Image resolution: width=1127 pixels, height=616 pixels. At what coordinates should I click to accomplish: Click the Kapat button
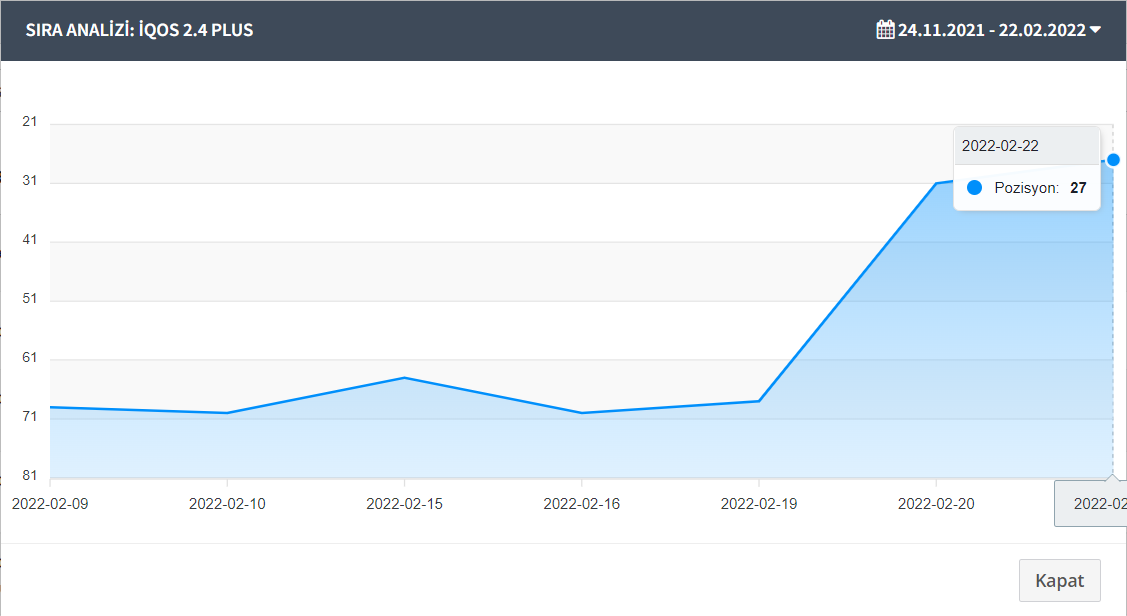click(x=1059, y=580)
